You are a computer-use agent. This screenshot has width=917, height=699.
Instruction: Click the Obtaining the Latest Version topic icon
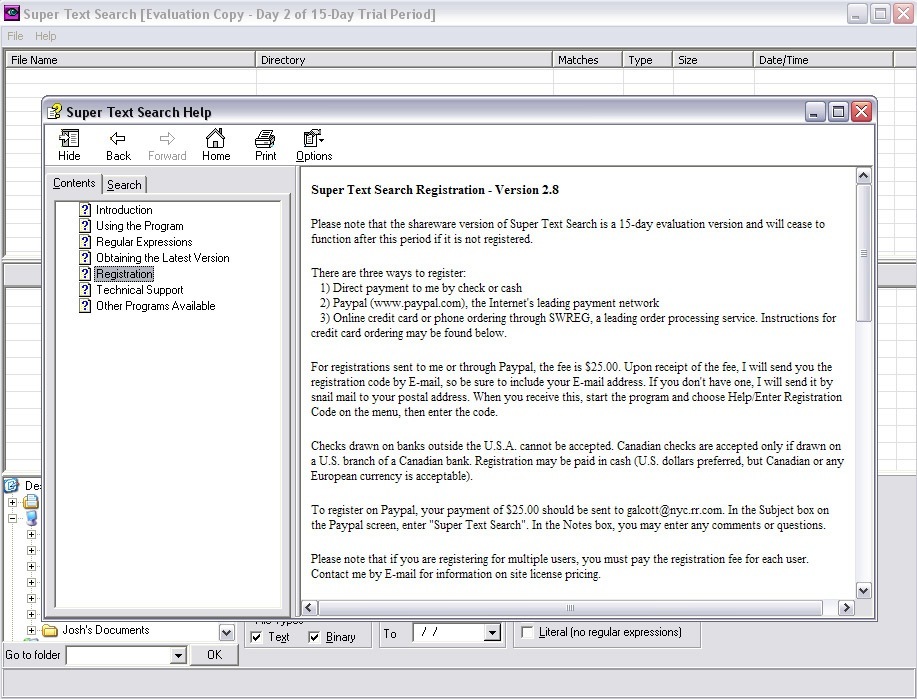(85, 257)
